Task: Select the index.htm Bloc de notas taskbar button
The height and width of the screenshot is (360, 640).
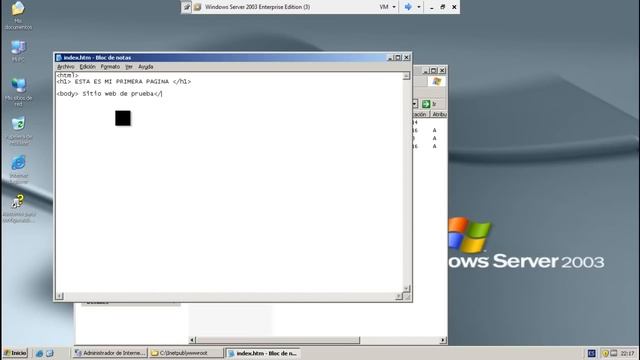Action: tap(262, 353)
